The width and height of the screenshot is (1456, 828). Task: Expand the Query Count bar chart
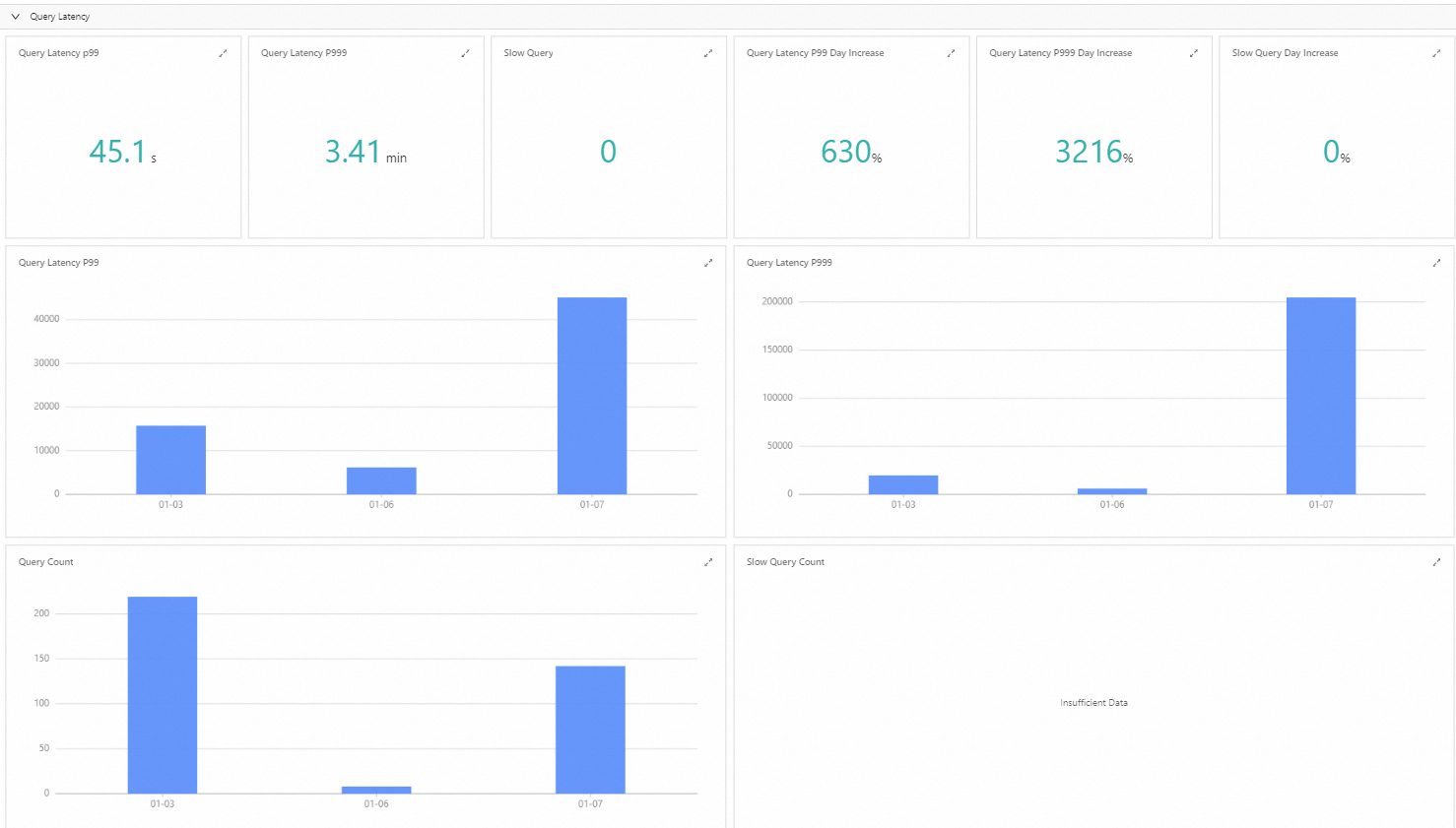tap(707, 562)
